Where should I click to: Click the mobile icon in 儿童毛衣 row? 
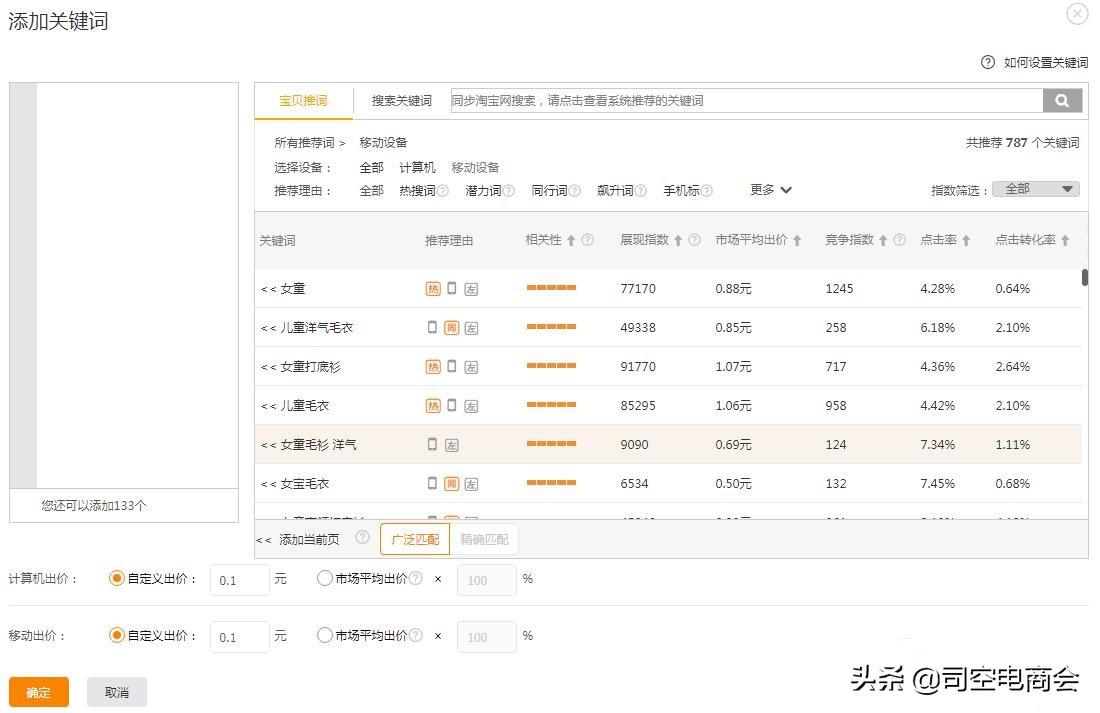pyautogui.click(x=452, y=405)
